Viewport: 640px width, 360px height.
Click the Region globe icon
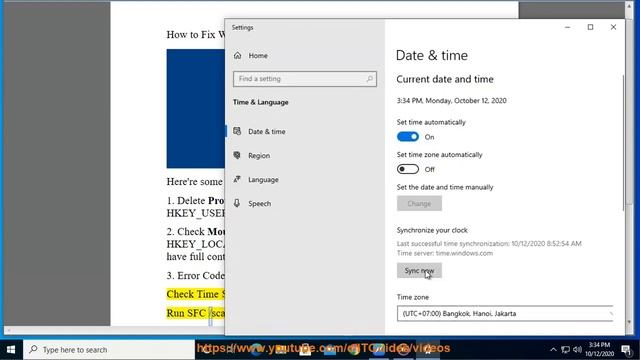pos(237,155)
